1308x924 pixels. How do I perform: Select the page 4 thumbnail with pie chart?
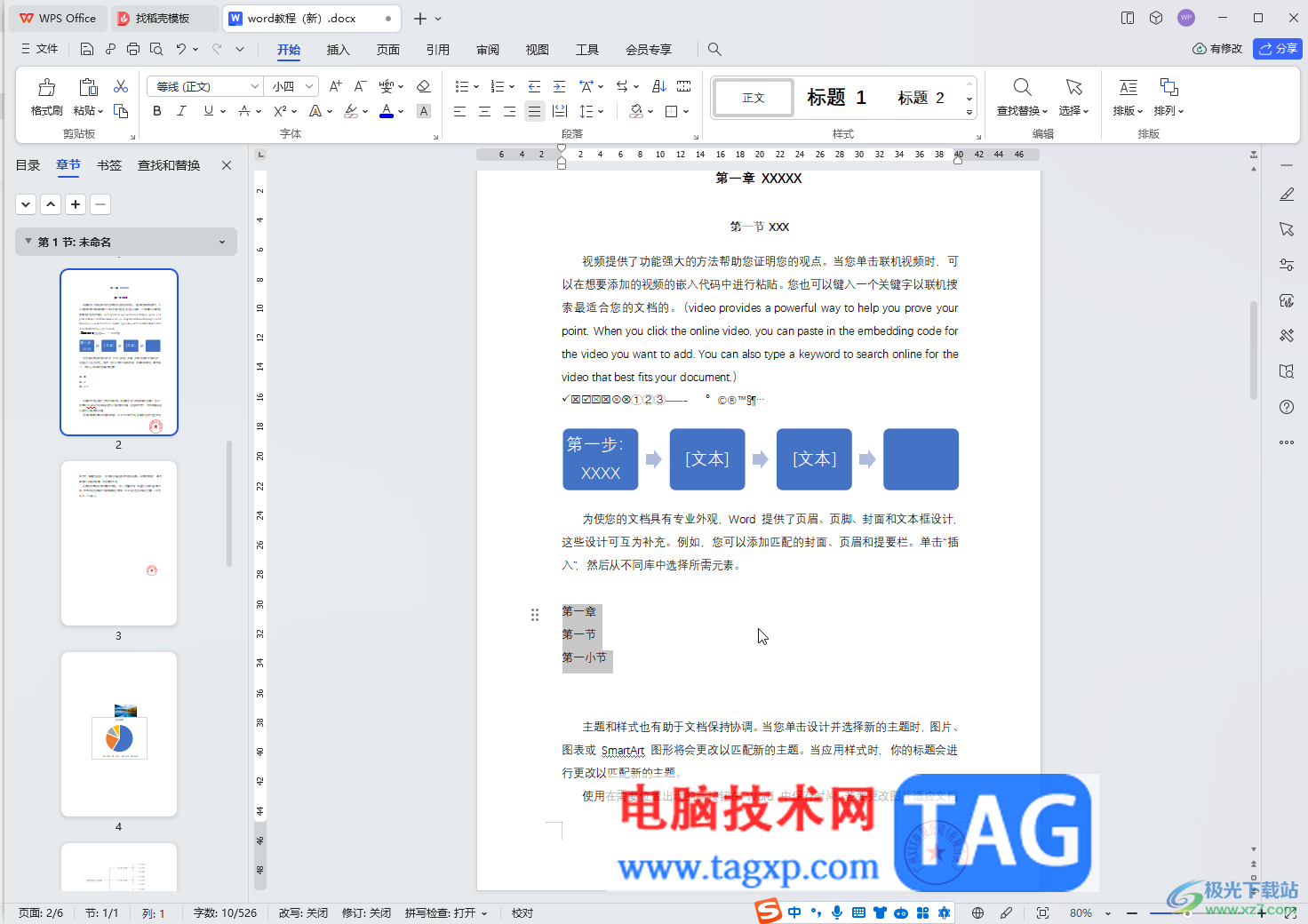tap(119, 734)
